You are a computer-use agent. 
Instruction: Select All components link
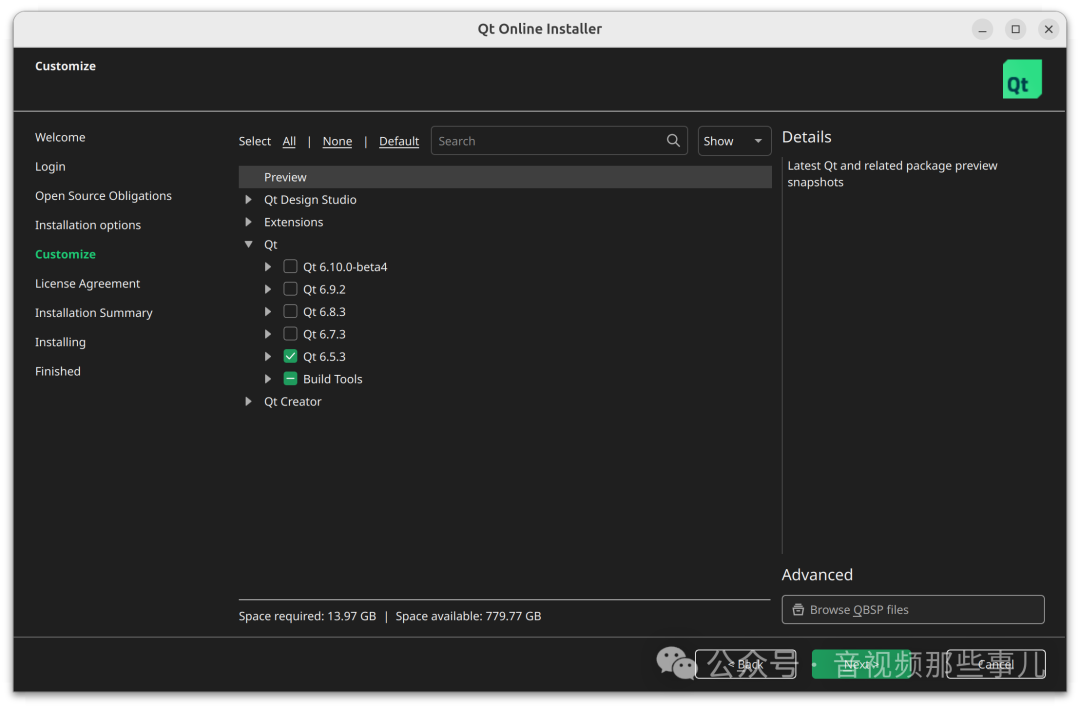289,141
